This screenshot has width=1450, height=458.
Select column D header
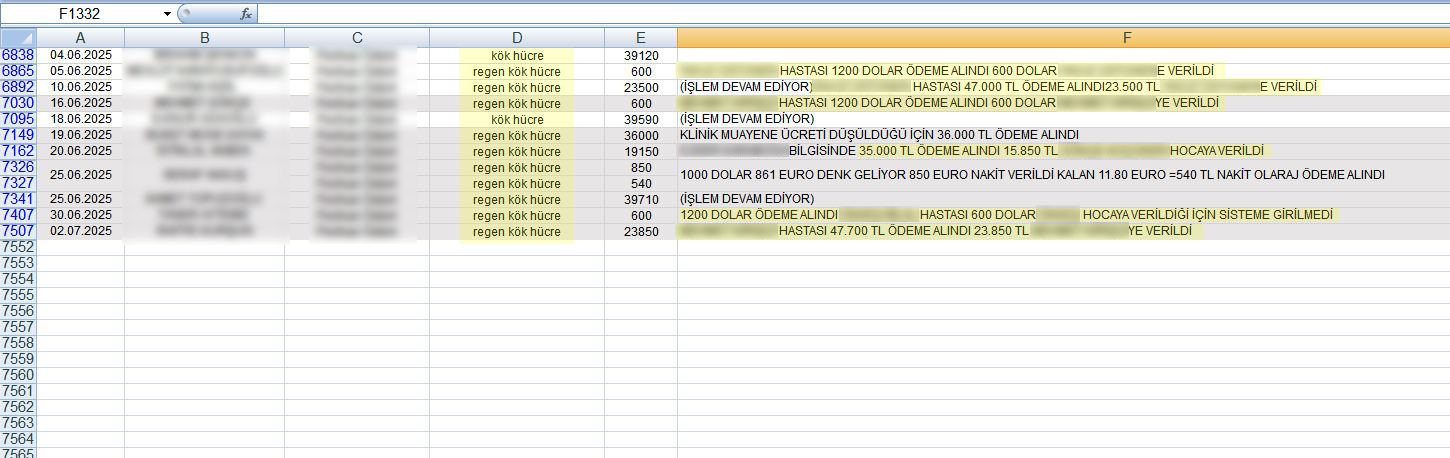(516, 37)
